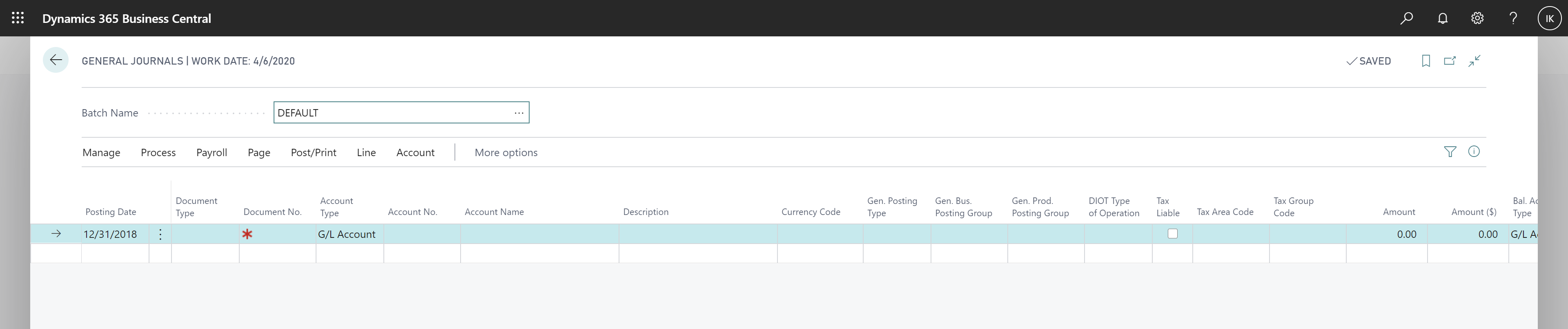Click the Posting Date column header

[x=111, y=212]
